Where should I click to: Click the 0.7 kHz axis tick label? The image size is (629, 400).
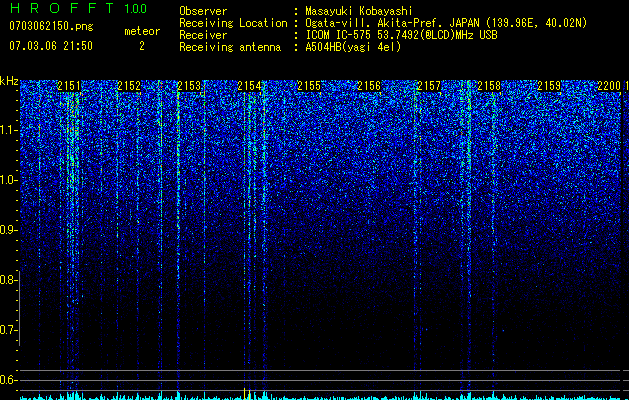(8, 330)
